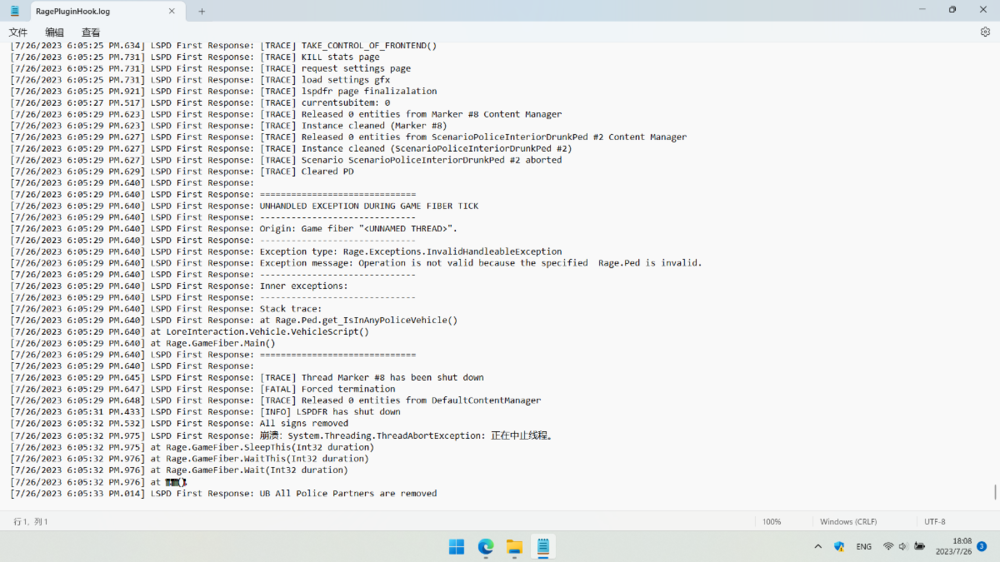Screen dimensions: 1000x562
Task: Open the 查看 (View) menu
Action: coord(91,32)
